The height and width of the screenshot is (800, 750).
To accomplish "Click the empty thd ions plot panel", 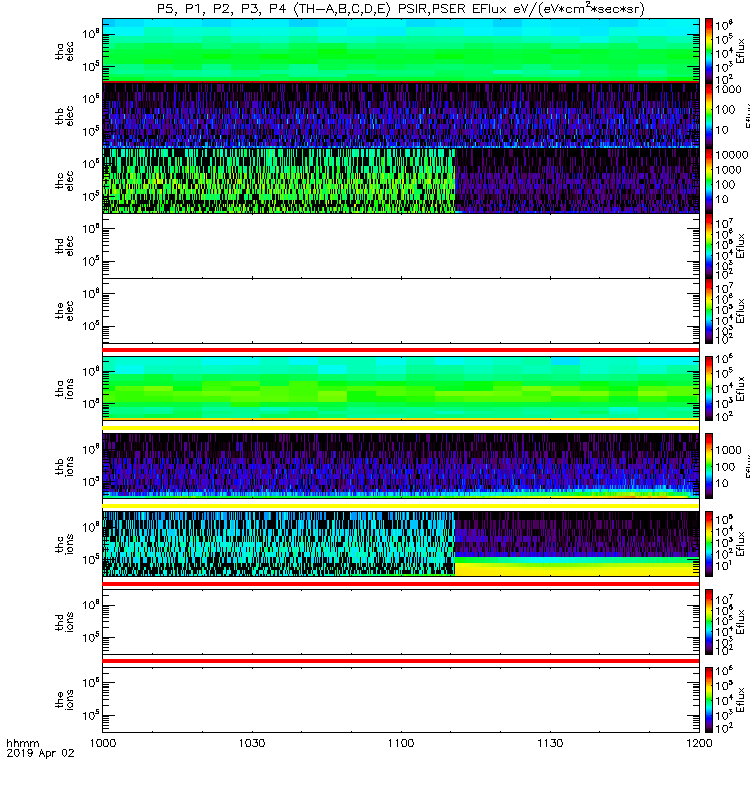I will pyautogui.click(x=401, y=622).
